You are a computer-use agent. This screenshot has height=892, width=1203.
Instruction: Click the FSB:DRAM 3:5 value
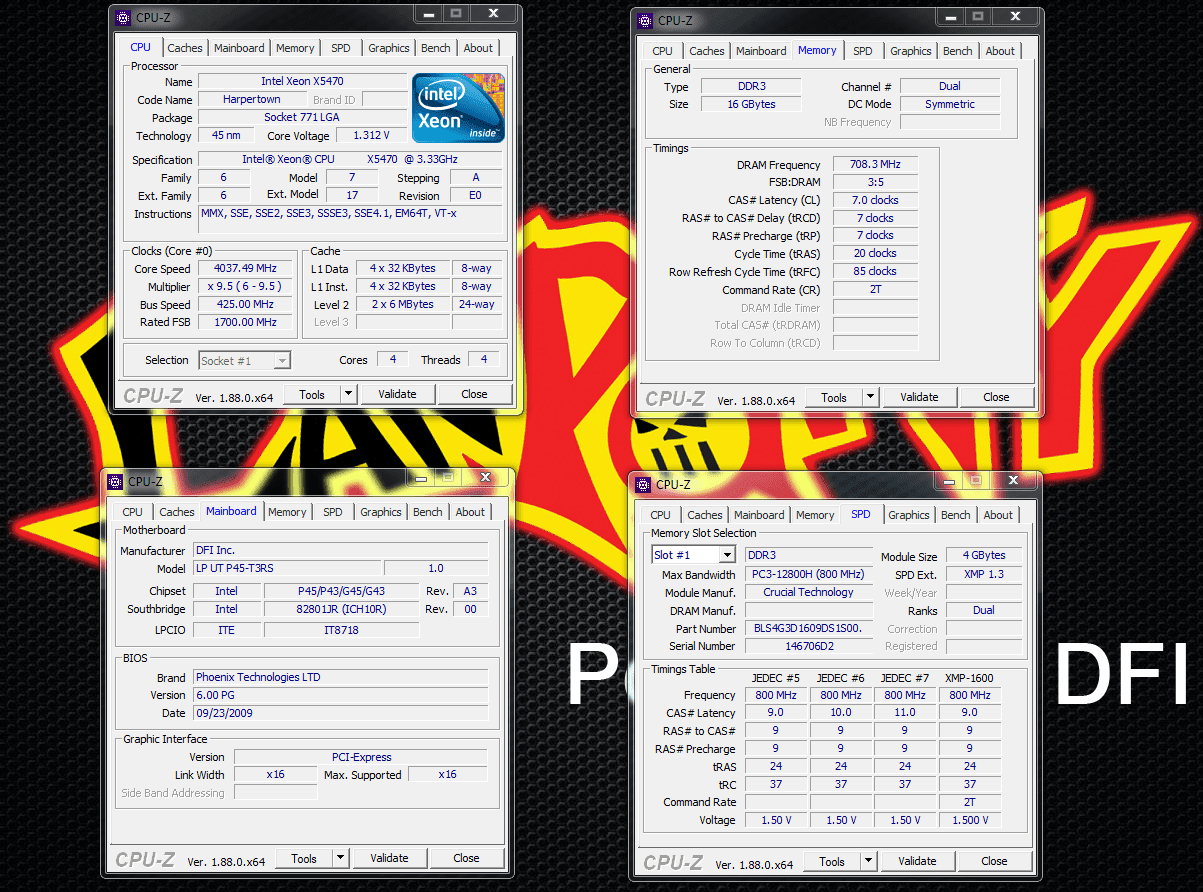pyautogui.click(x=875, y=182)
